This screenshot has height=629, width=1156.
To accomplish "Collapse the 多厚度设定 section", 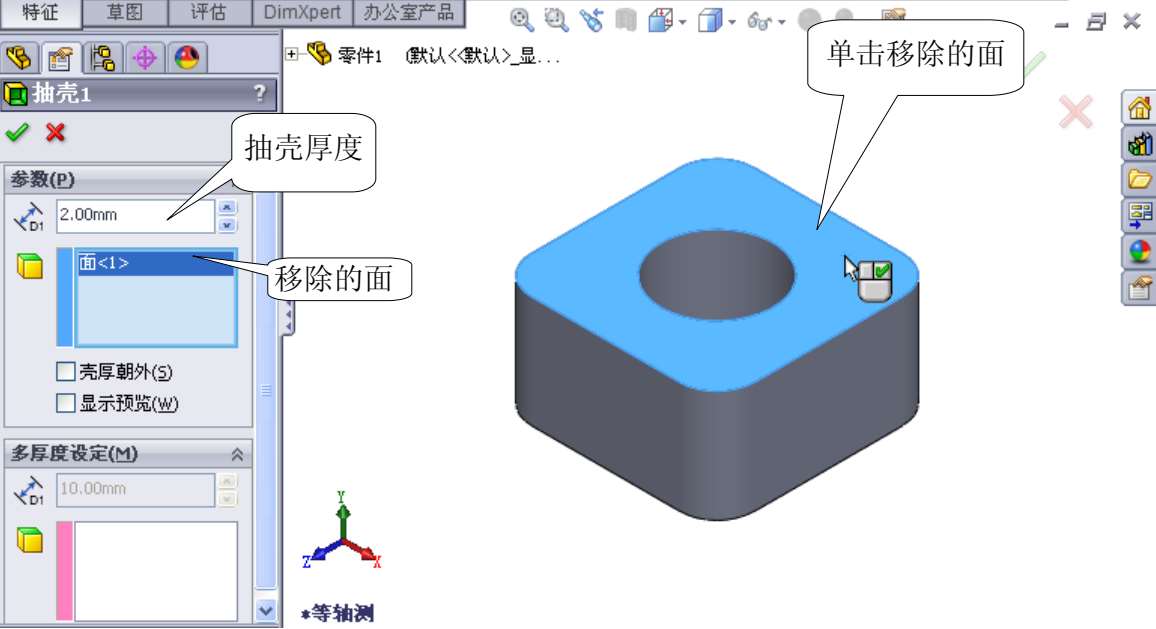I will click(237, 454).
